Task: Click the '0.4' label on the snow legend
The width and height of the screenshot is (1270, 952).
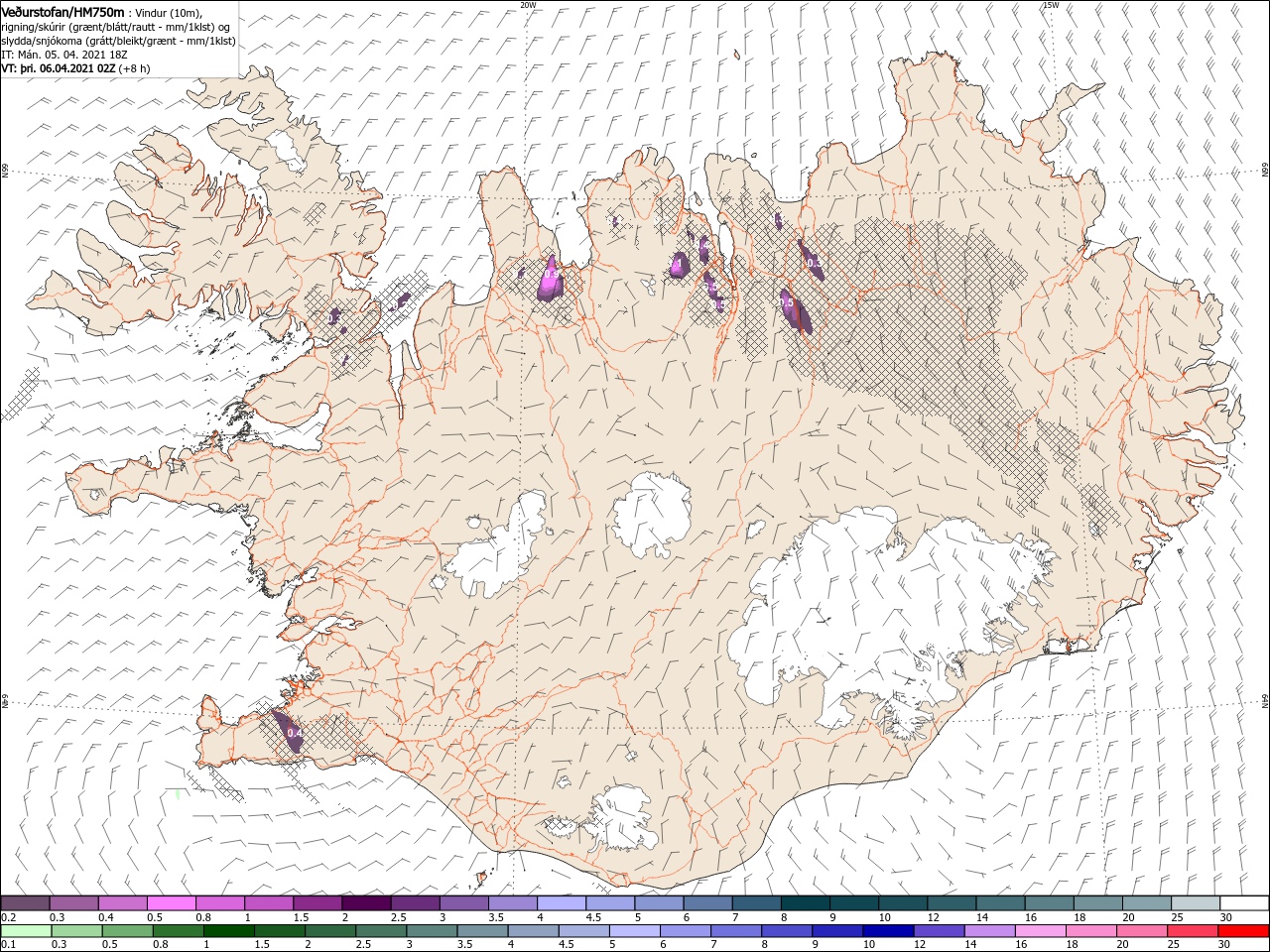Action: [x=106, y=917]
